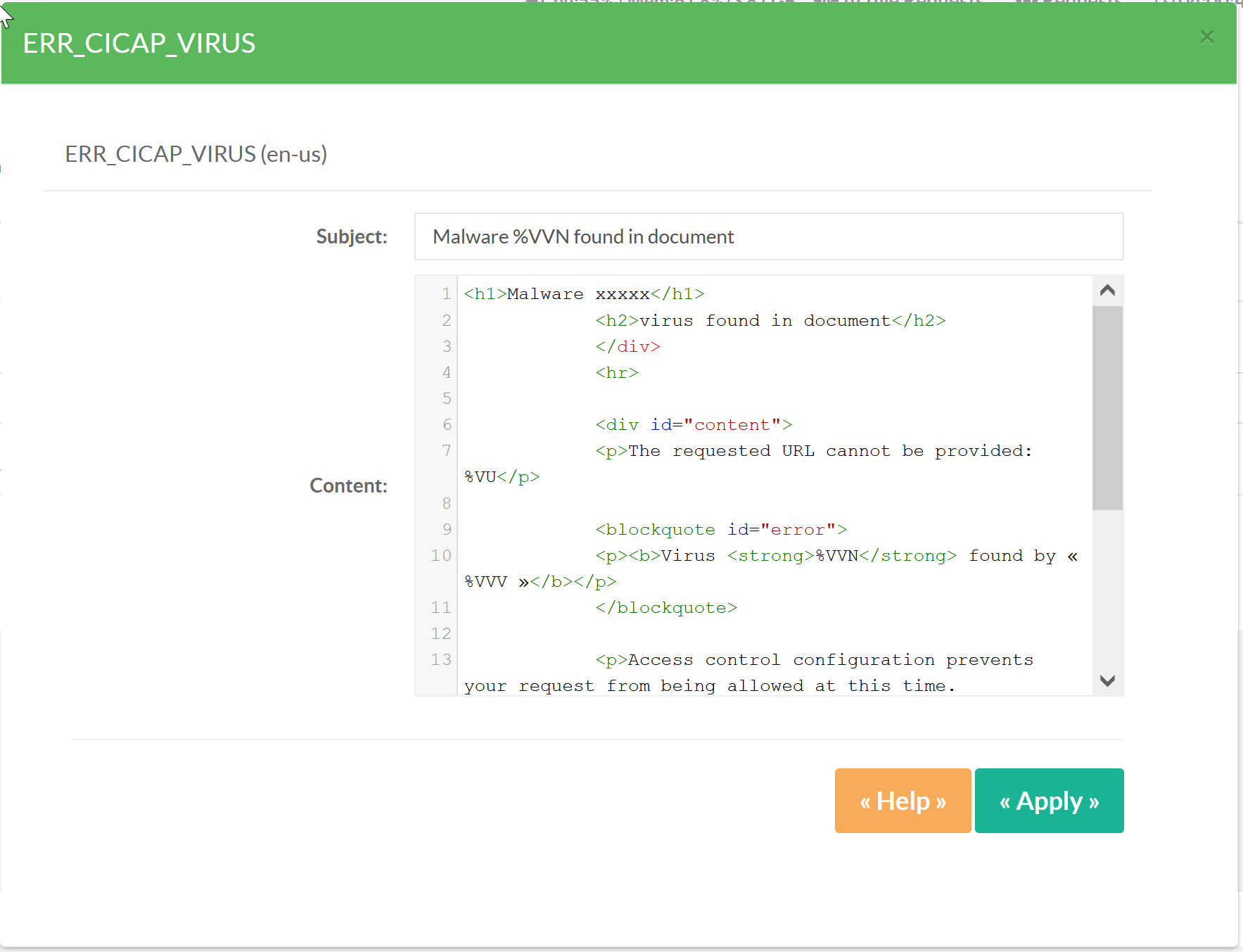Image resolution: width=1243 pixels, height=952 pixels.
Task: Click the Content field label
Action: click(348, 485)
